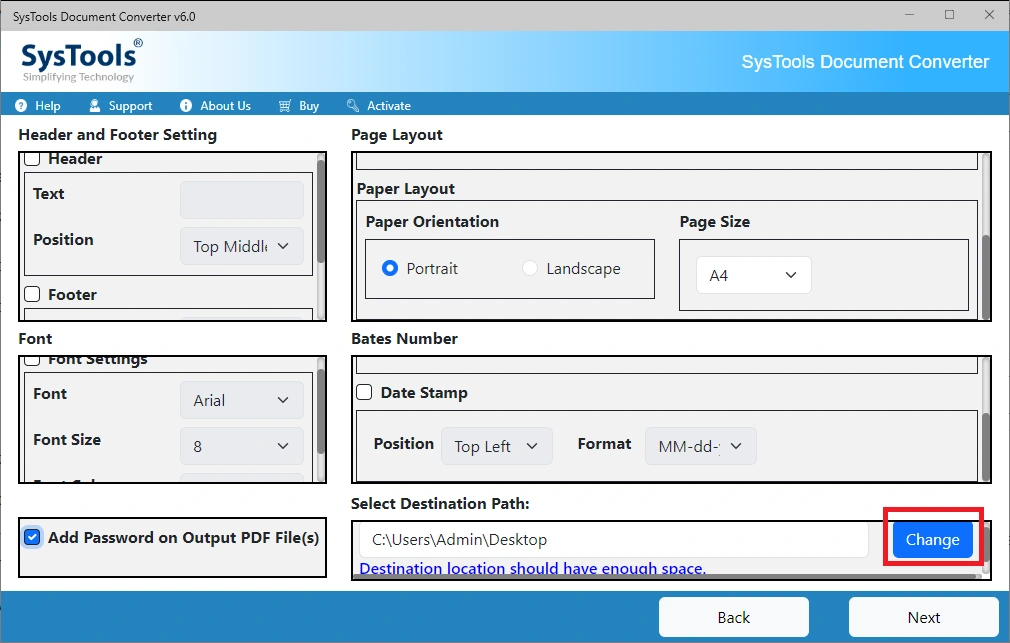This screenshot has width=1010, height=643.
Task: Click the Back button
Action: (x=734, y=617)
